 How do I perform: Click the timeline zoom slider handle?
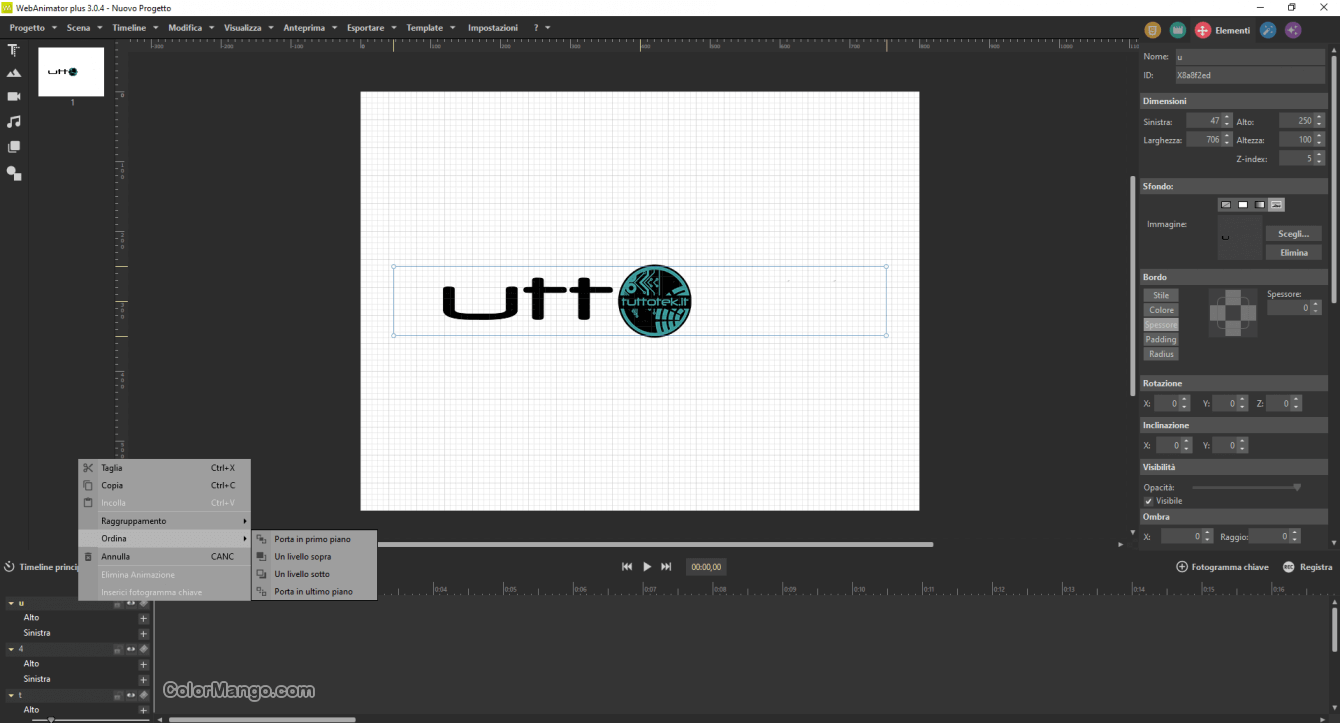click(50, 719)
